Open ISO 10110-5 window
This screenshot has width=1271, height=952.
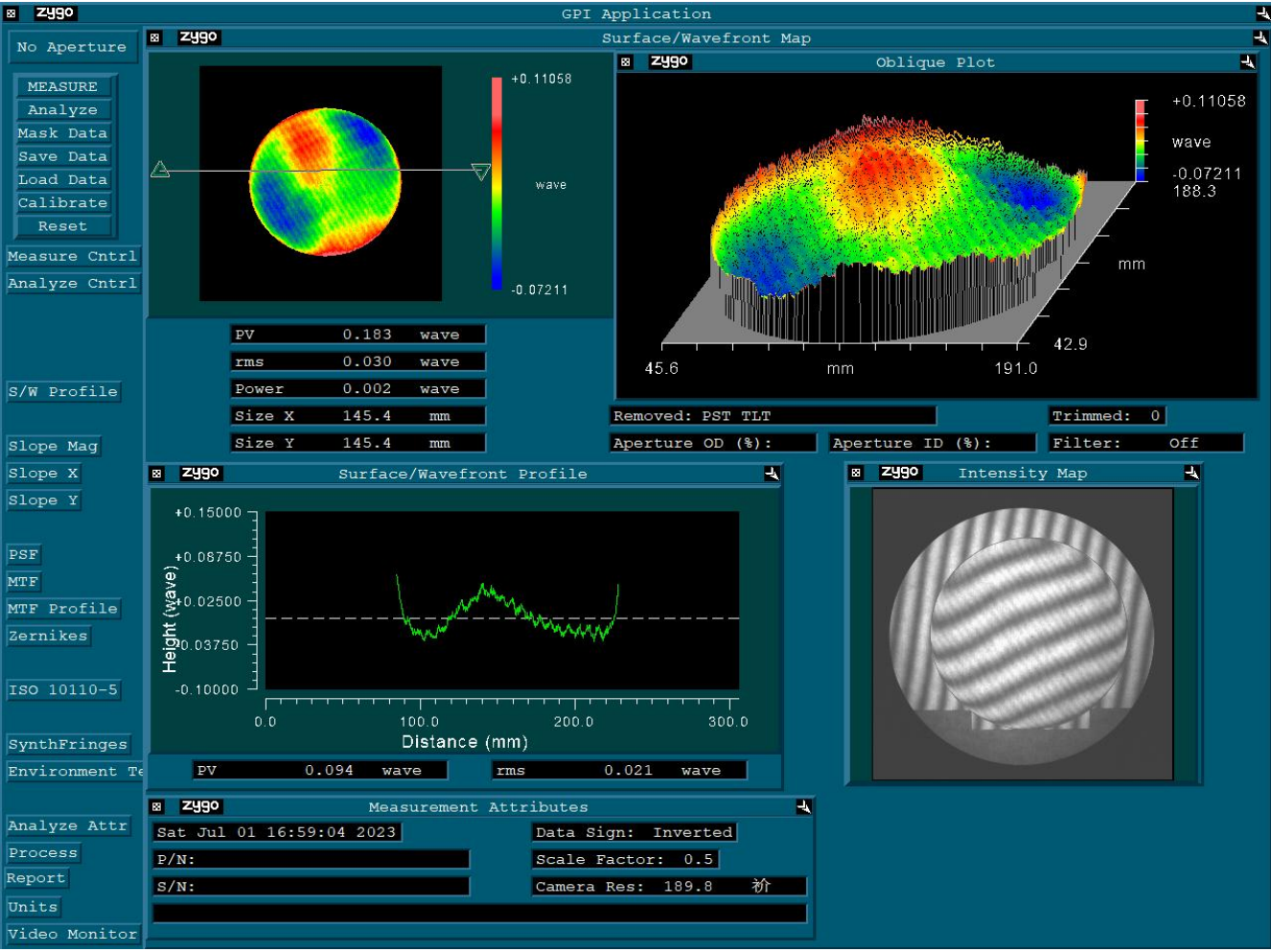click(x=63, y=689)
